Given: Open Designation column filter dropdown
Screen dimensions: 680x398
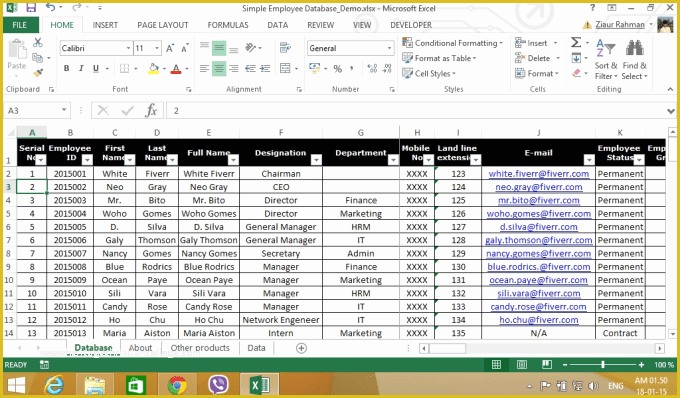Looking at the screenshot, I should tap(317, 160).
